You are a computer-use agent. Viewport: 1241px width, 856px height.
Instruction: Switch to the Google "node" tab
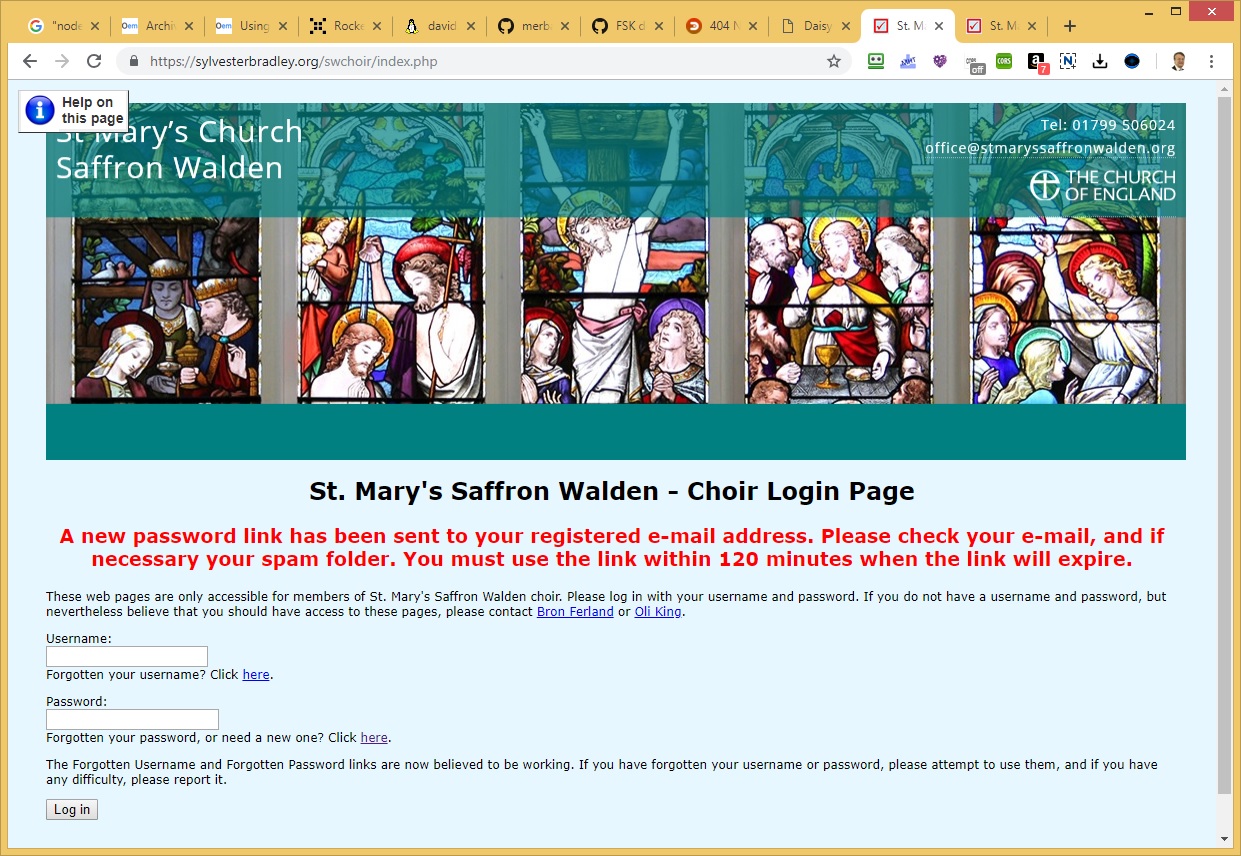62,26
